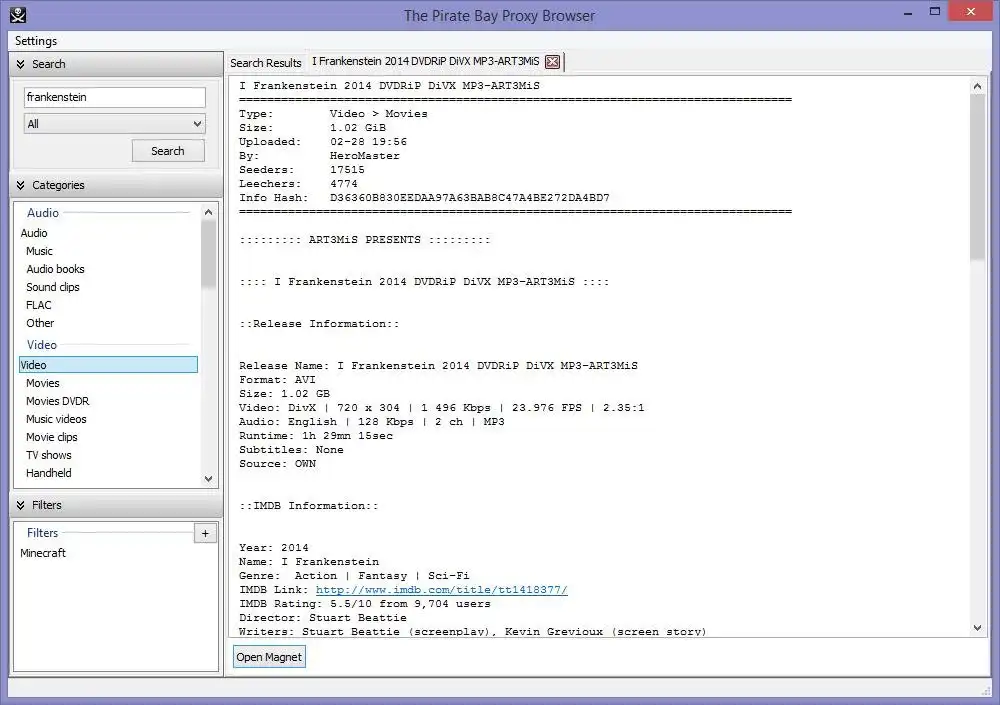The width and height of the screenshot is (1000, 705).
Task: Maximize the Pirate Bay Proxy Browser window
Action: [x=935, y=11]
